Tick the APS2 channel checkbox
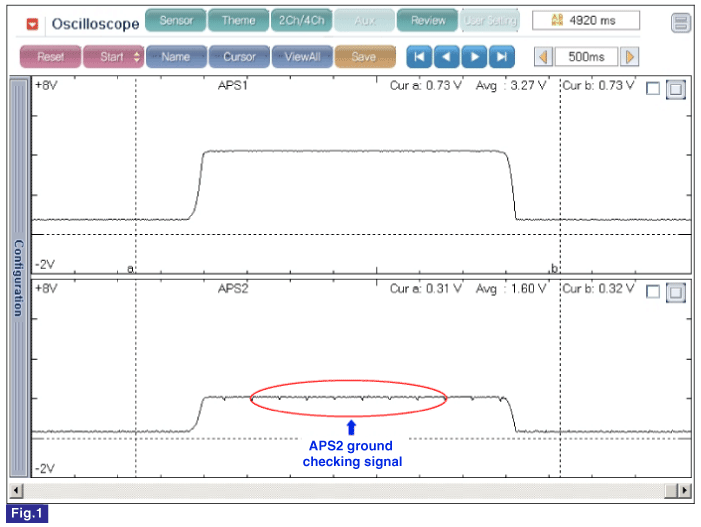 point(653,292)
